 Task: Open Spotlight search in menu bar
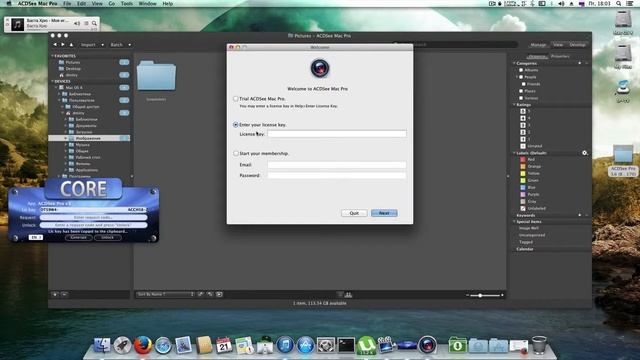tap(619, 3)
